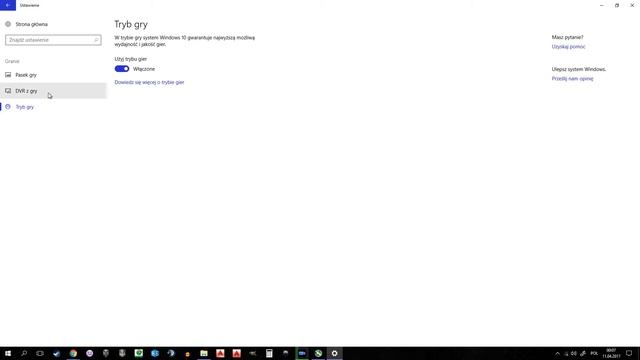Click the Znajdź ustawienie search field
The width and height of the screenshot is (640, 360).
53,40
